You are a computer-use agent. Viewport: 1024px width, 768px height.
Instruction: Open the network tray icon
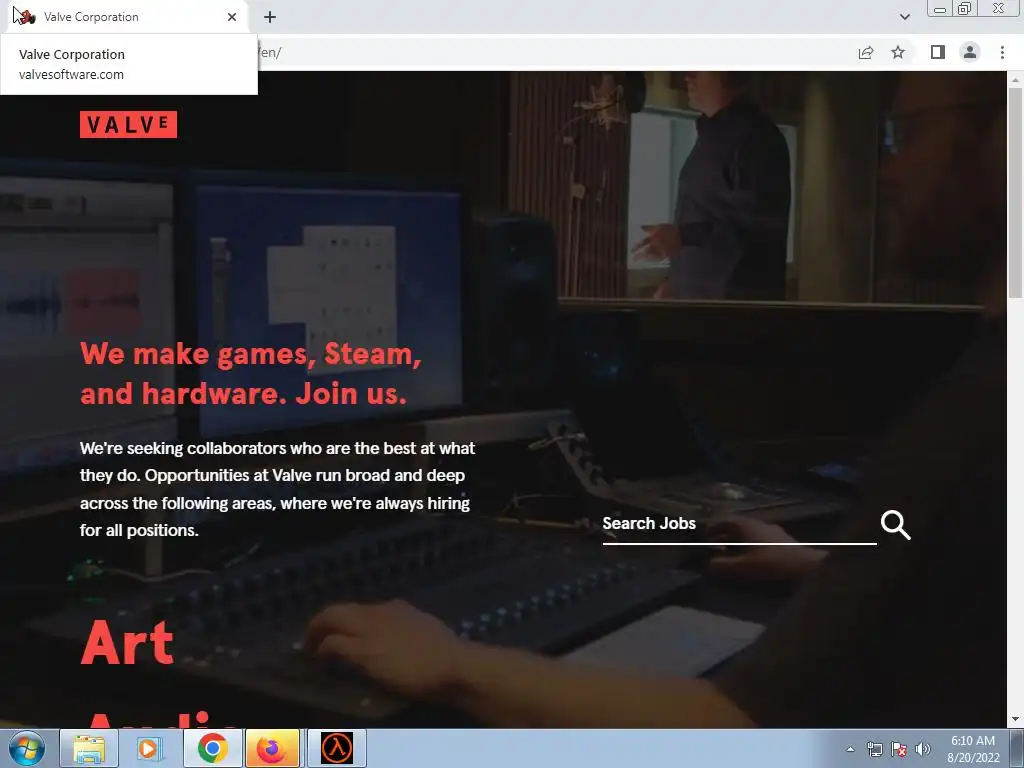point(874,749)
